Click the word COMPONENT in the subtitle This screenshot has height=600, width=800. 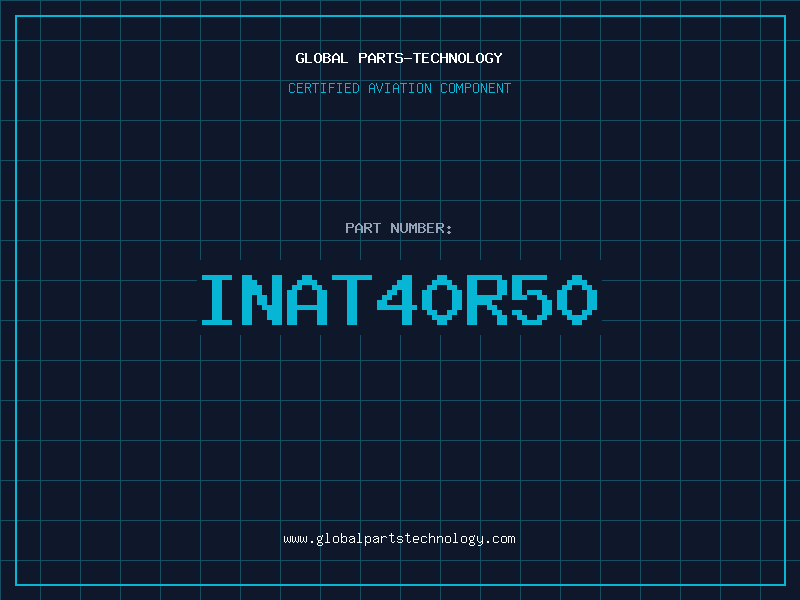tap(475, 88)
